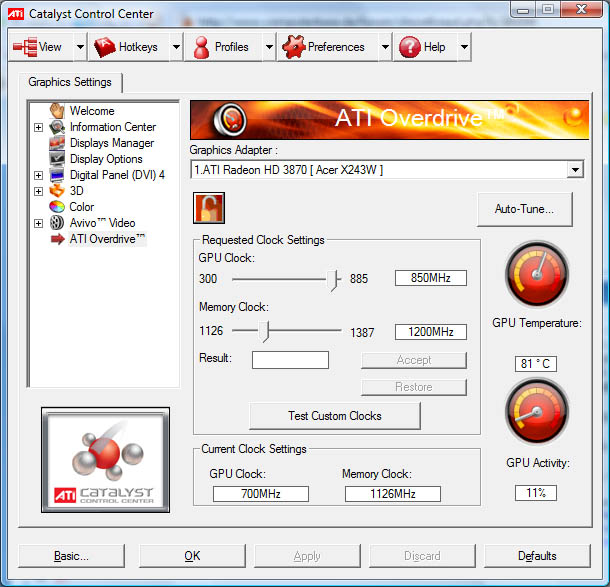The height and width of the screenshot is (587, 610).
Task: Click the current Memory Clock 1126MHz field
Action: point(393,494)
